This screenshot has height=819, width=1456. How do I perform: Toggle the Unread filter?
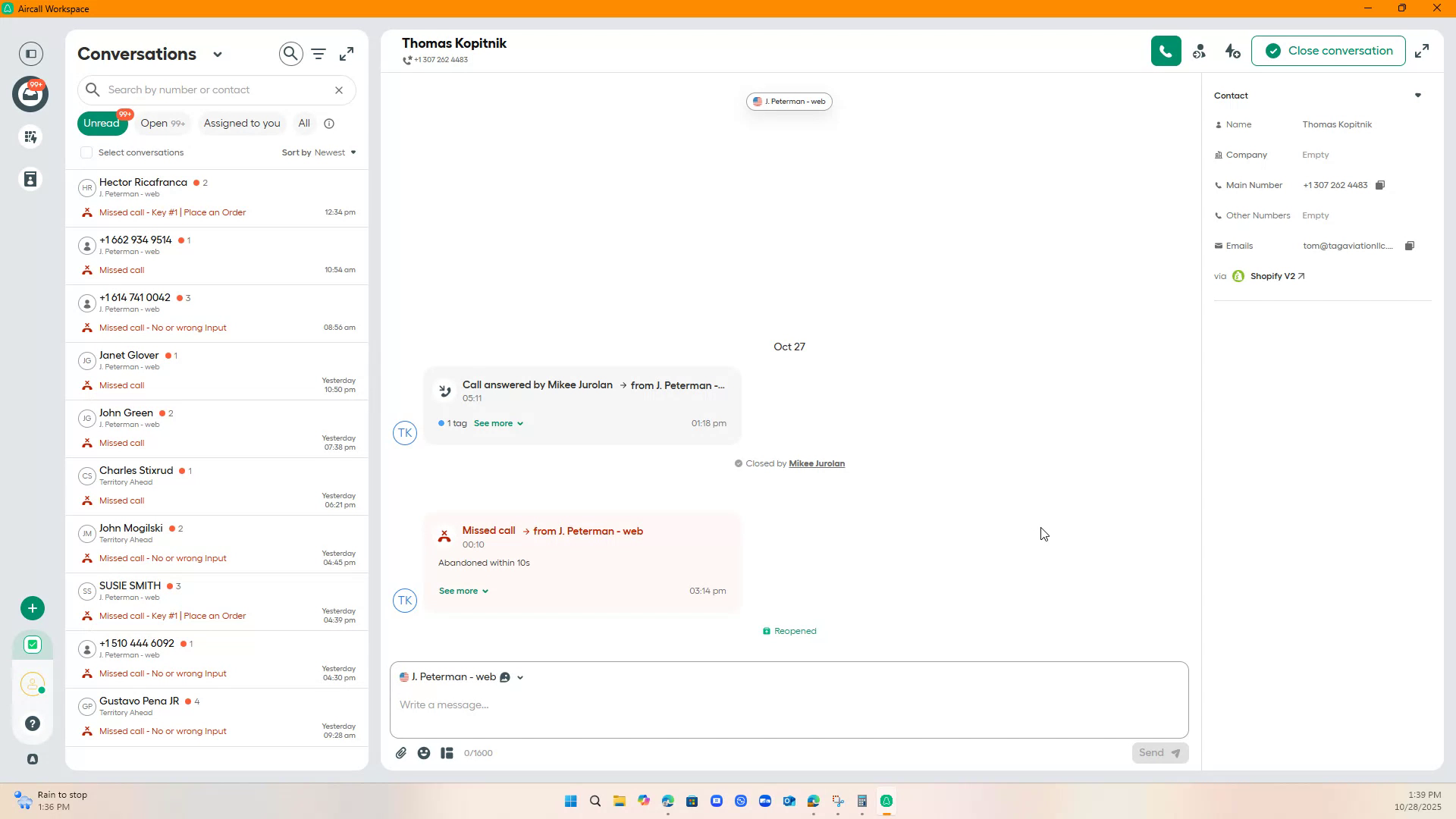102,123
